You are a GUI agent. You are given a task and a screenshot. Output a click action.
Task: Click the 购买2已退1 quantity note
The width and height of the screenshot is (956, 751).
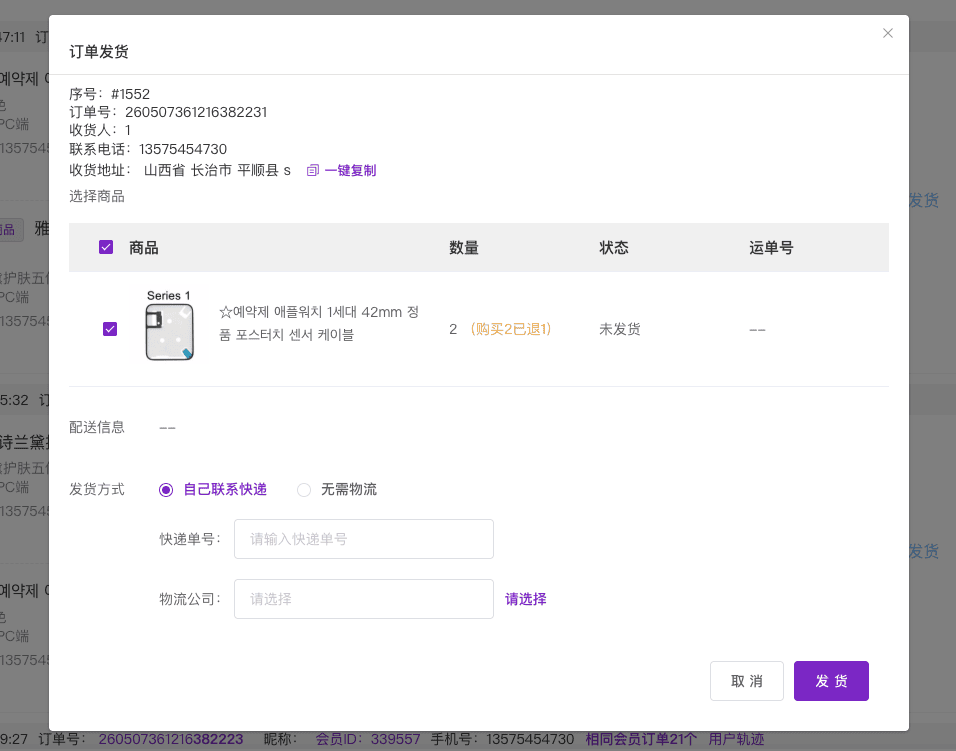click(x=511, y=329)
